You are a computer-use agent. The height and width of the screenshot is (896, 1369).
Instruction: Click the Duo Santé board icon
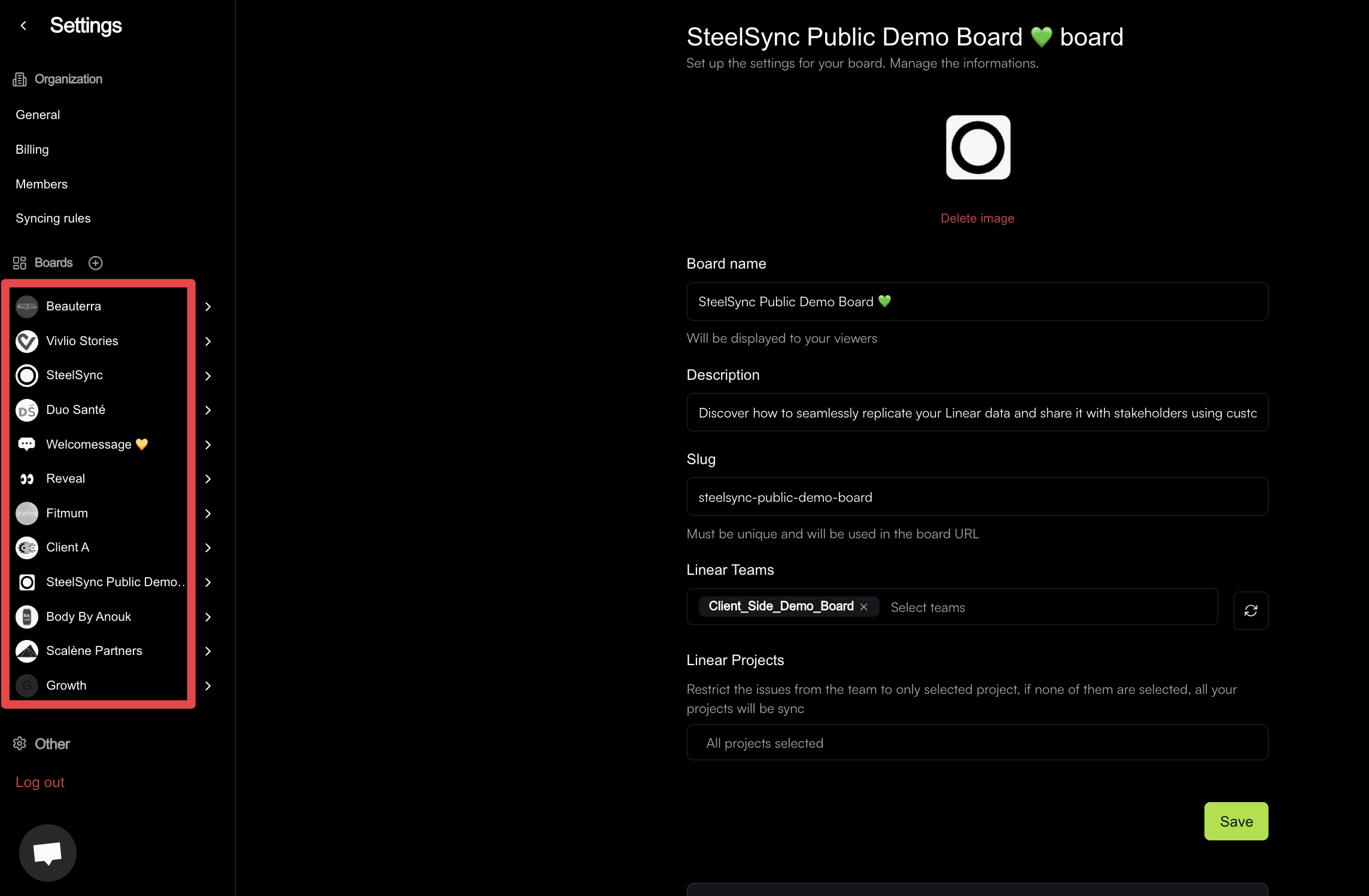[x=28, y=409]
